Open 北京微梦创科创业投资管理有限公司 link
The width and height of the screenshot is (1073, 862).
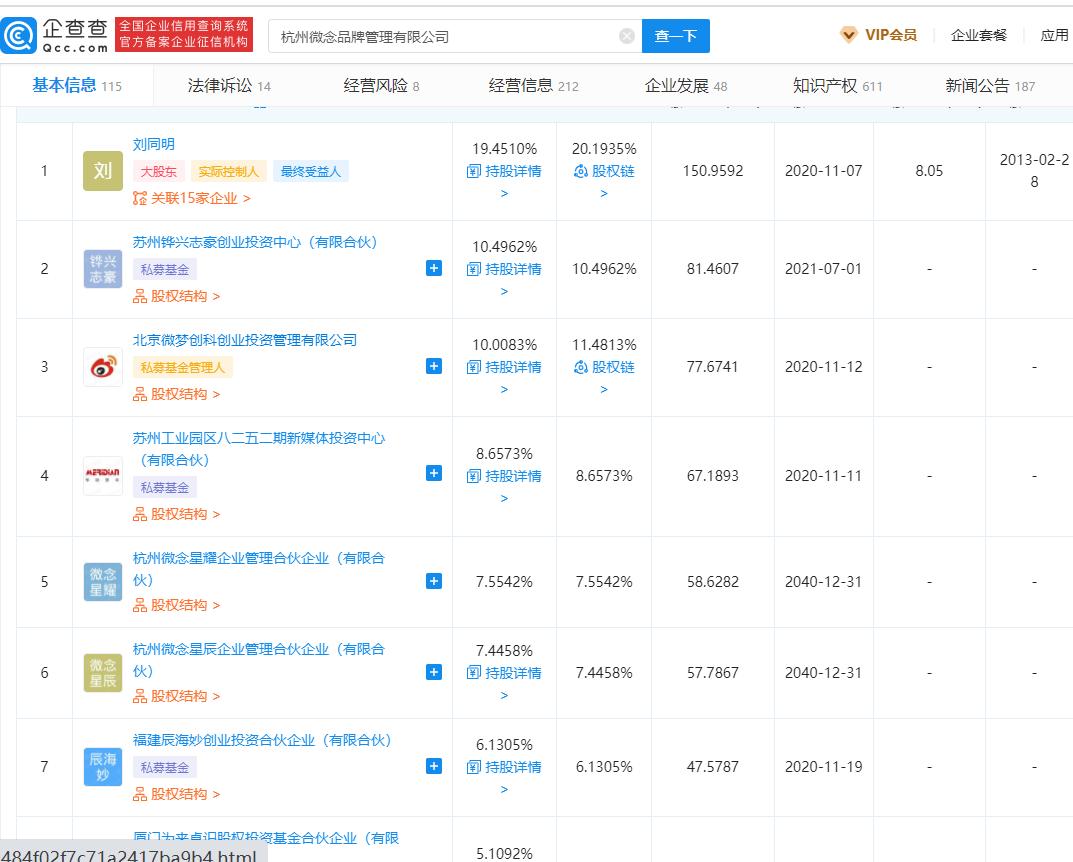pos(245,340)
